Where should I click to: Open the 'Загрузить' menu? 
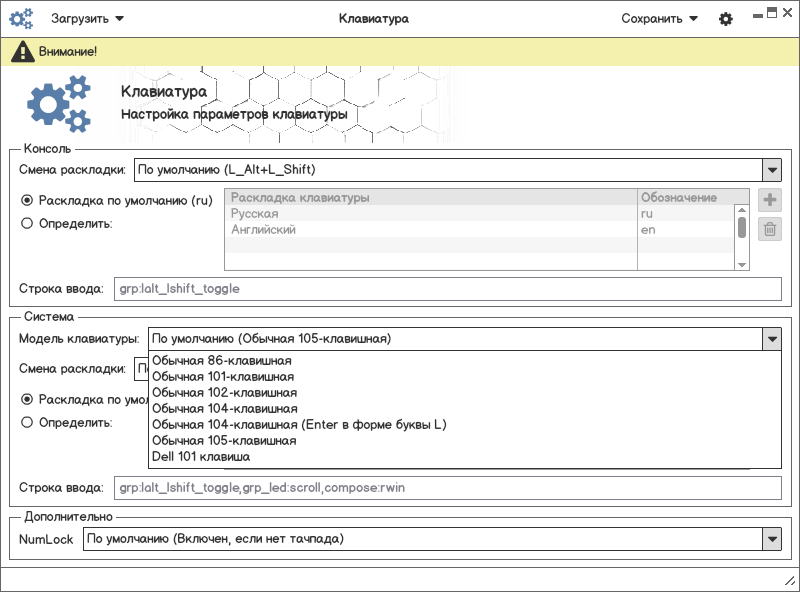click(x=87, y=19)
